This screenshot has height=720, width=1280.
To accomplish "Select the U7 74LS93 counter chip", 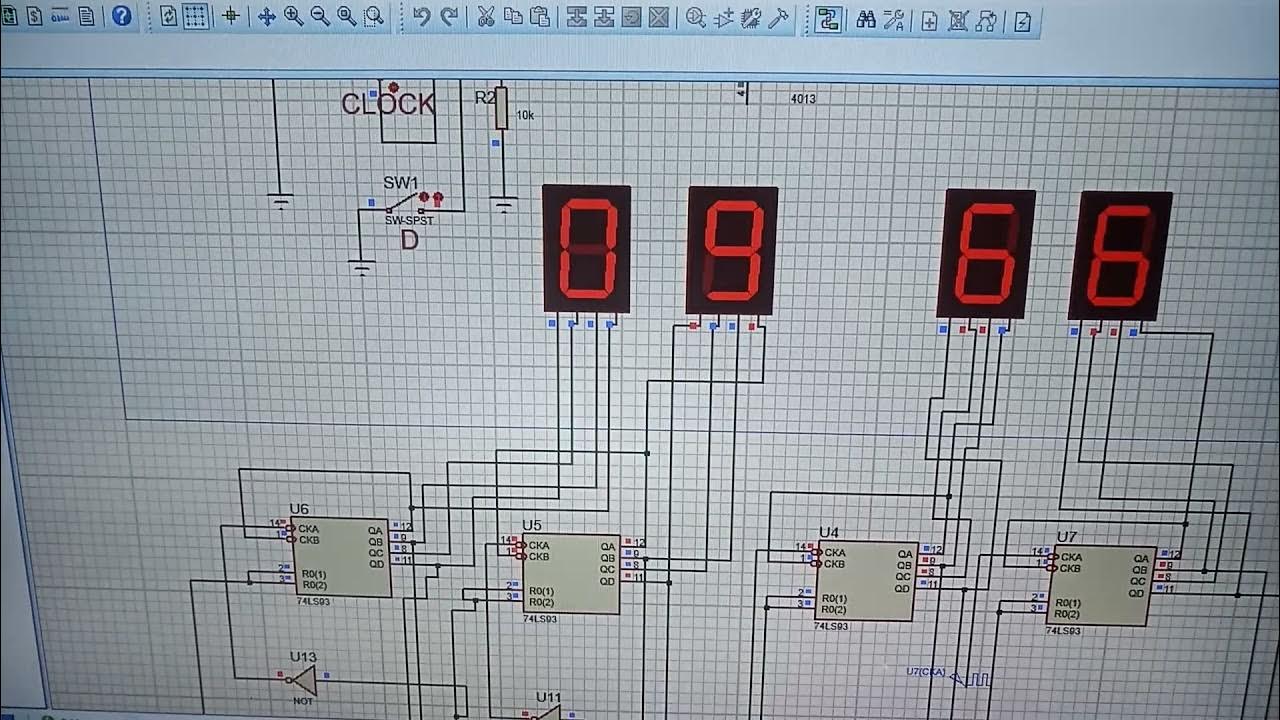I will pyautogui.click(x=1101, y=586).
